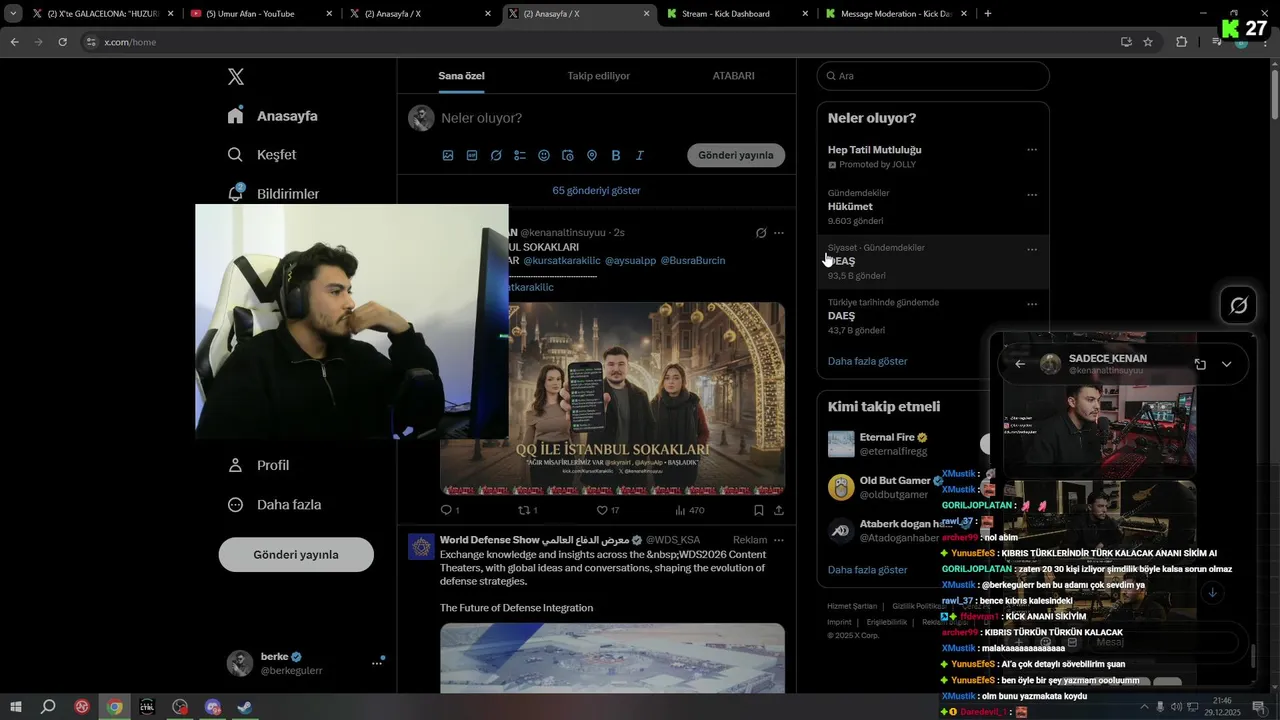Viewport: 1280px width, 720px height.
Task: Show more trends with Daha fazla göster
Action: (x=867, y=361)
